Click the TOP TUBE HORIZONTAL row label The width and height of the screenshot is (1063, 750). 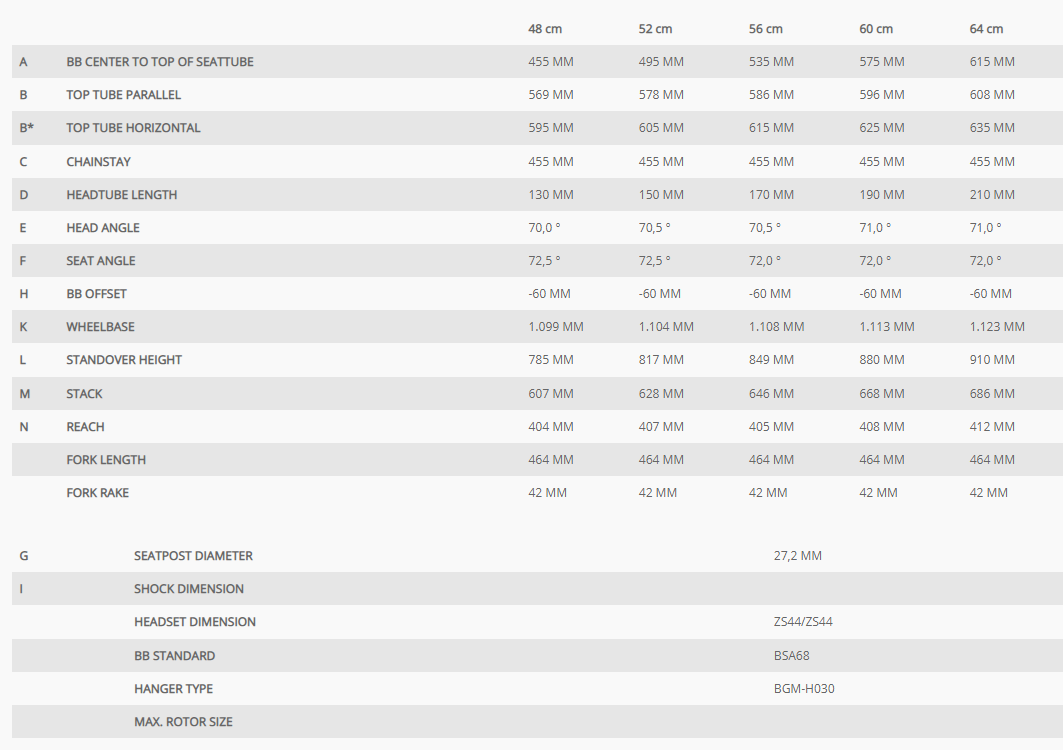134,128
